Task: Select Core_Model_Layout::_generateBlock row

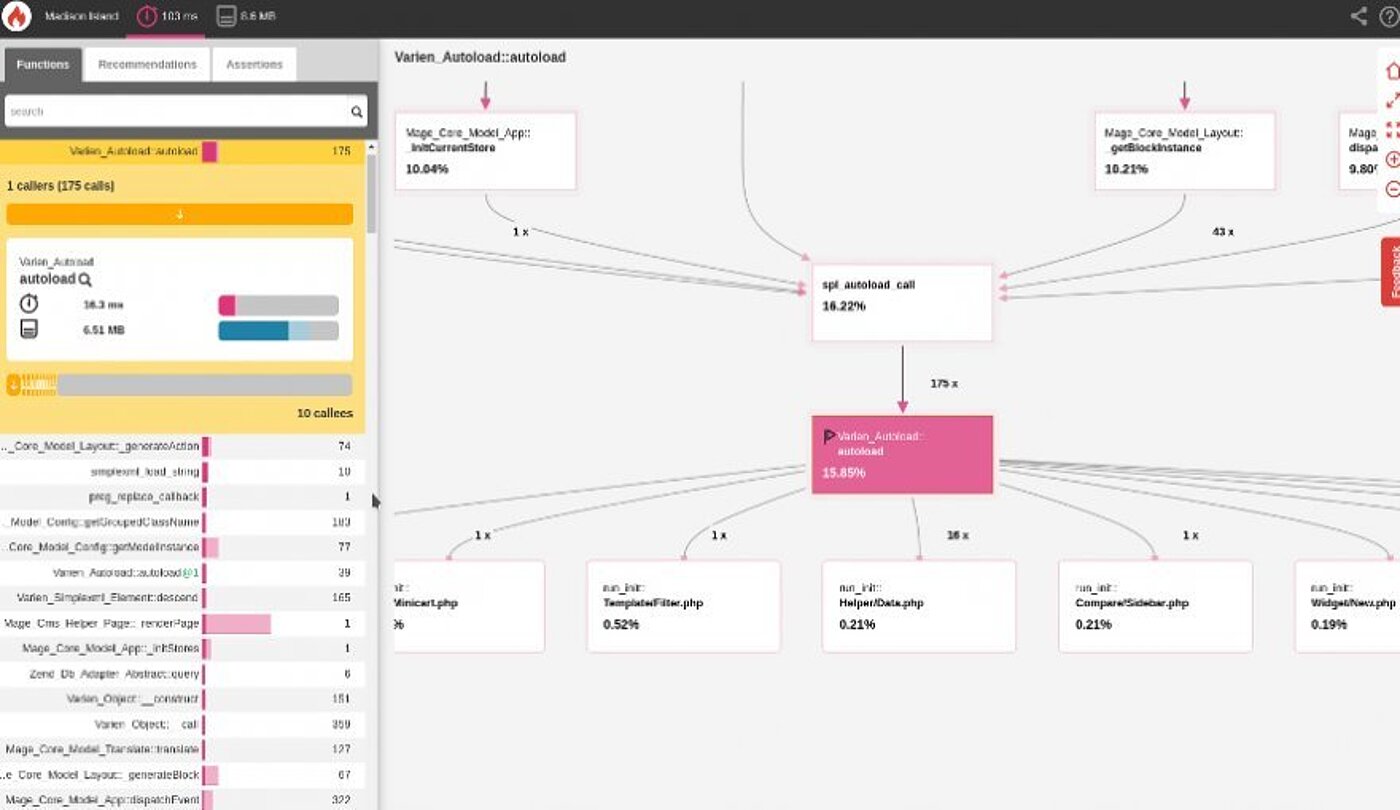Action: (x=182, y=775)
